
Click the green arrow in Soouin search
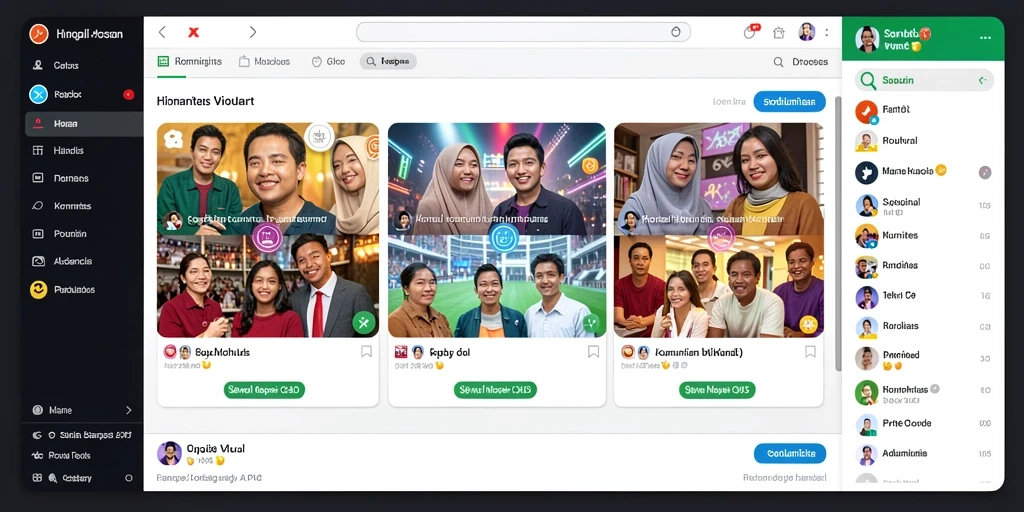981,80
